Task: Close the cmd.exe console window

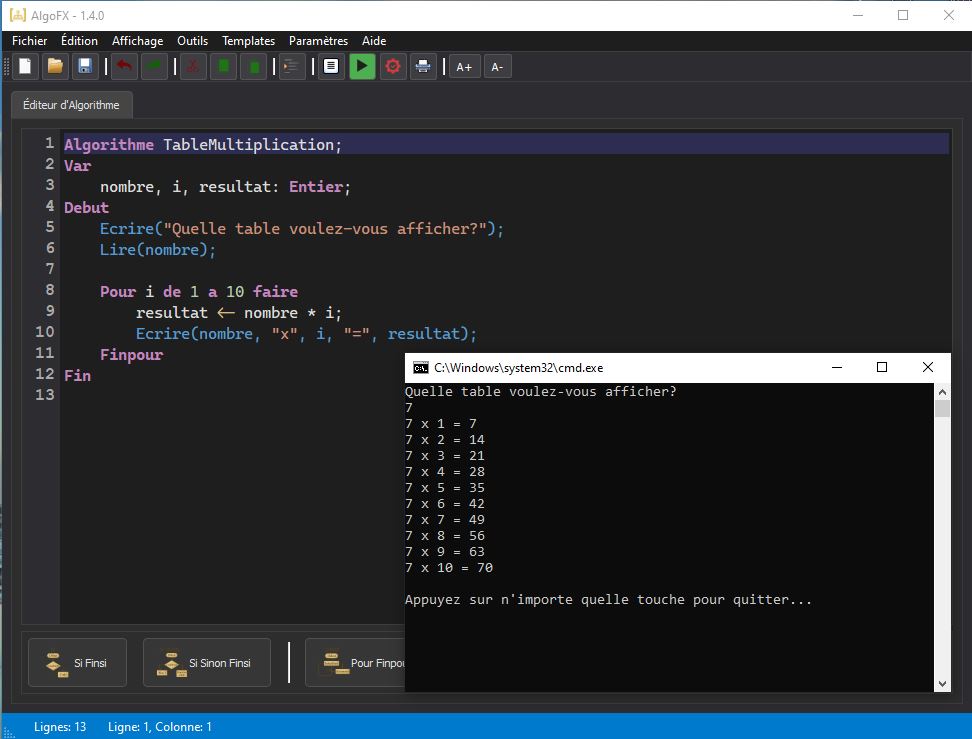Action: pos(927,368)
